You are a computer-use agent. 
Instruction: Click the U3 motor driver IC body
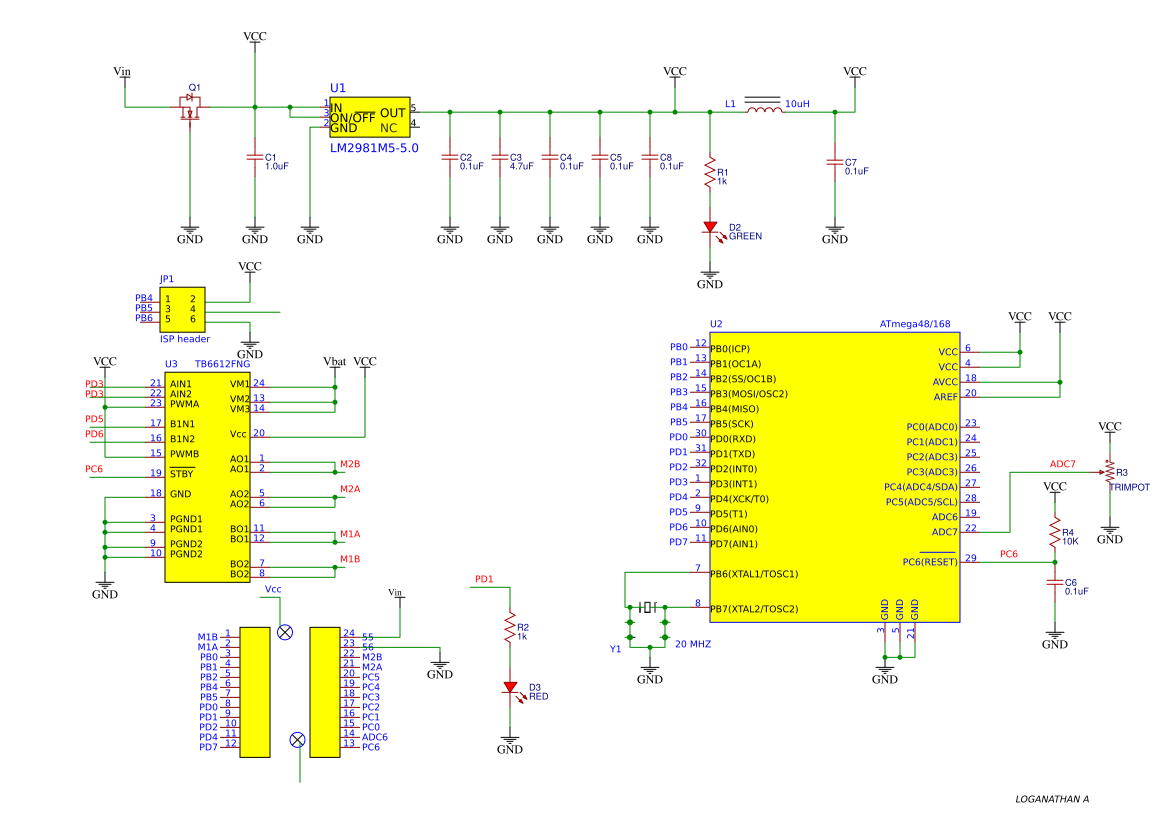click(x=207, y=477)
